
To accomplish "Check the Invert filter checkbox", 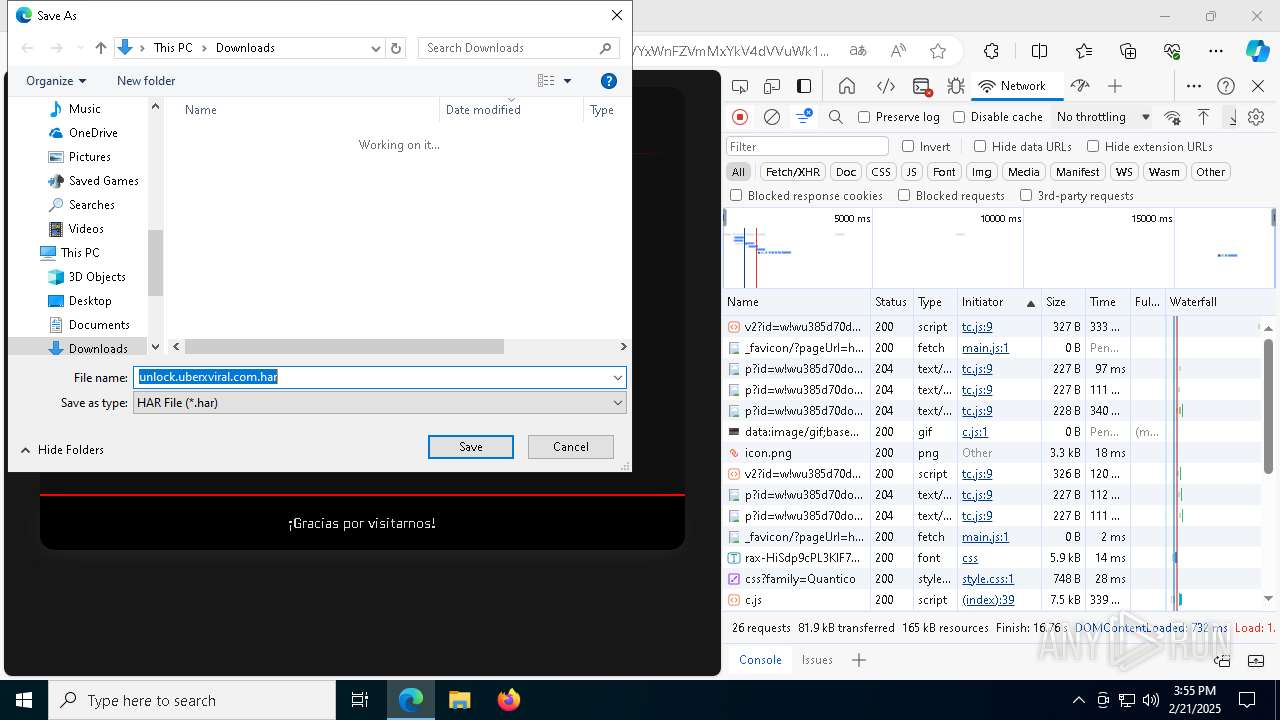I will [908, 146].
